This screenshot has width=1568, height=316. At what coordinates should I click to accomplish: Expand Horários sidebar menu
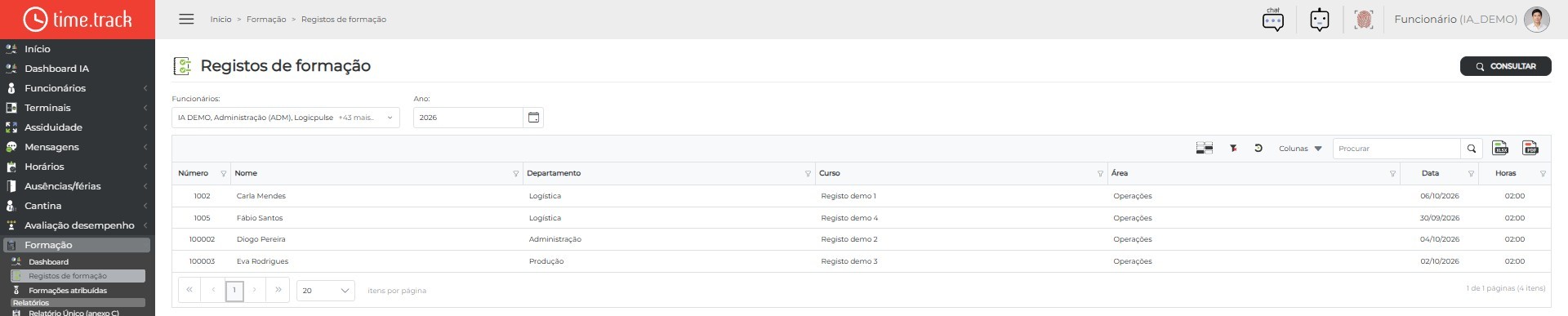(x=78, y=167)
